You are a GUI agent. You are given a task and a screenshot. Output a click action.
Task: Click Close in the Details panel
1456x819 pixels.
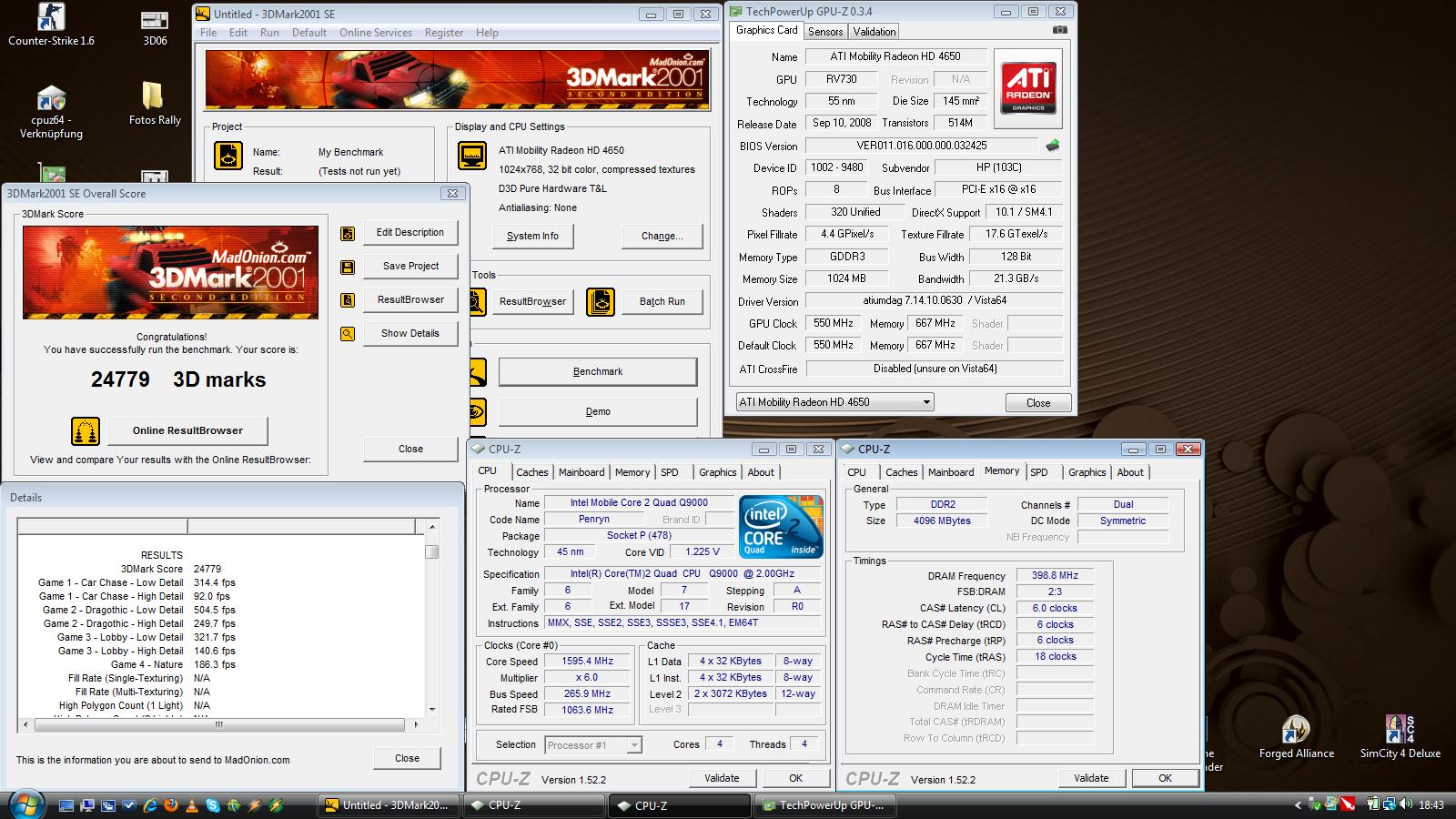coord(407,758)
